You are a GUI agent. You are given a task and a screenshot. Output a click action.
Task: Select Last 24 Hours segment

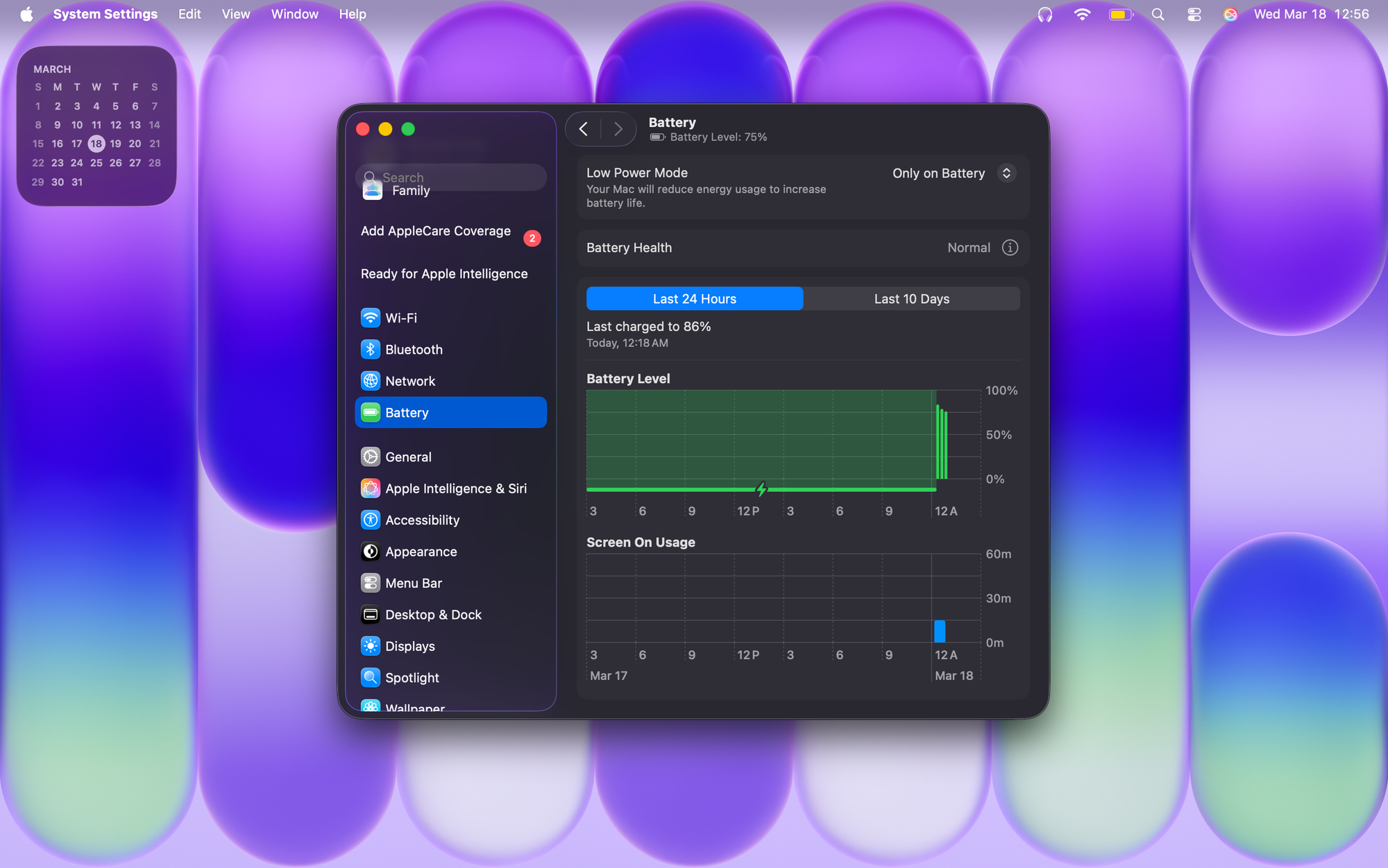tap(694, 299)
